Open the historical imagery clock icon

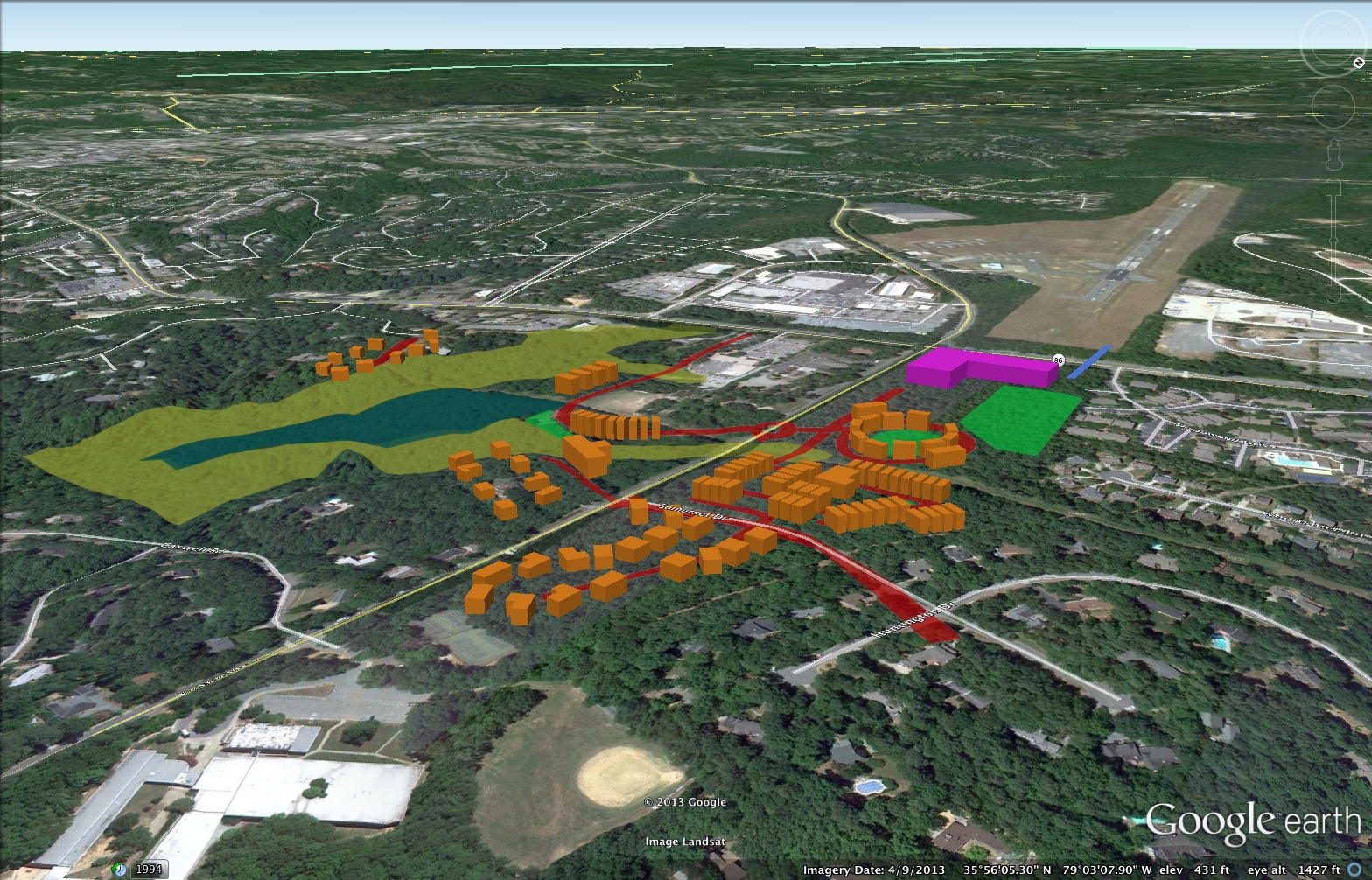pyautogui.click(x=119, y=870)
